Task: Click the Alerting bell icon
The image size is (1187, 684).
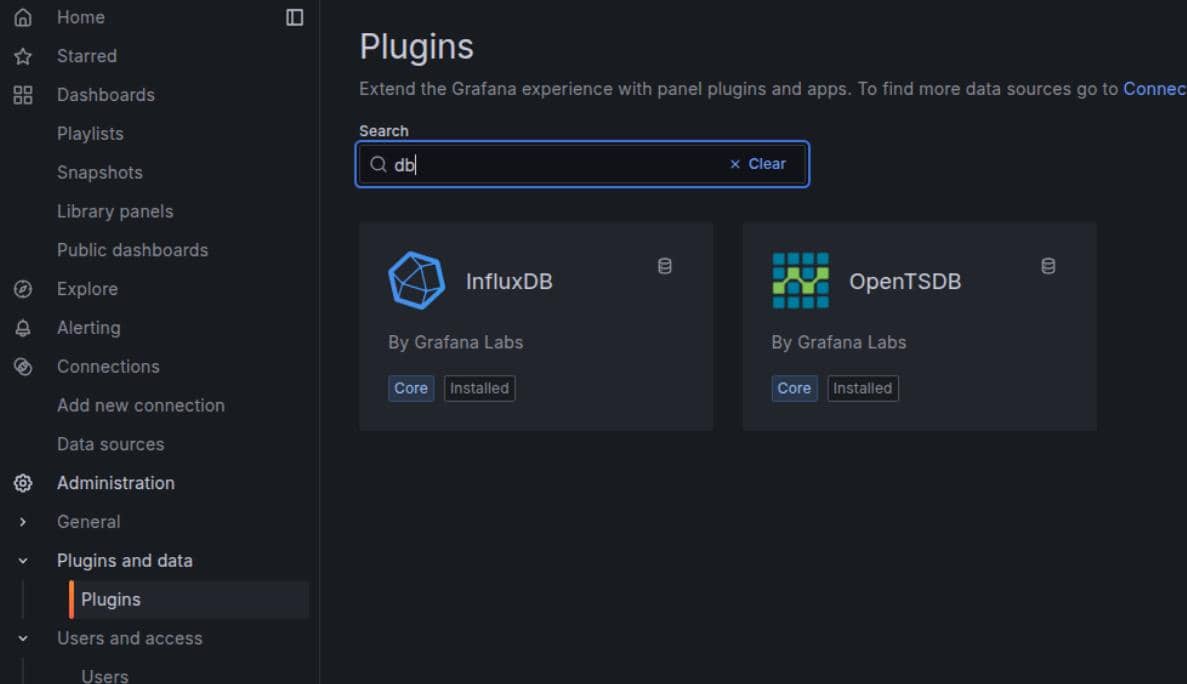Action: [23, 328]
